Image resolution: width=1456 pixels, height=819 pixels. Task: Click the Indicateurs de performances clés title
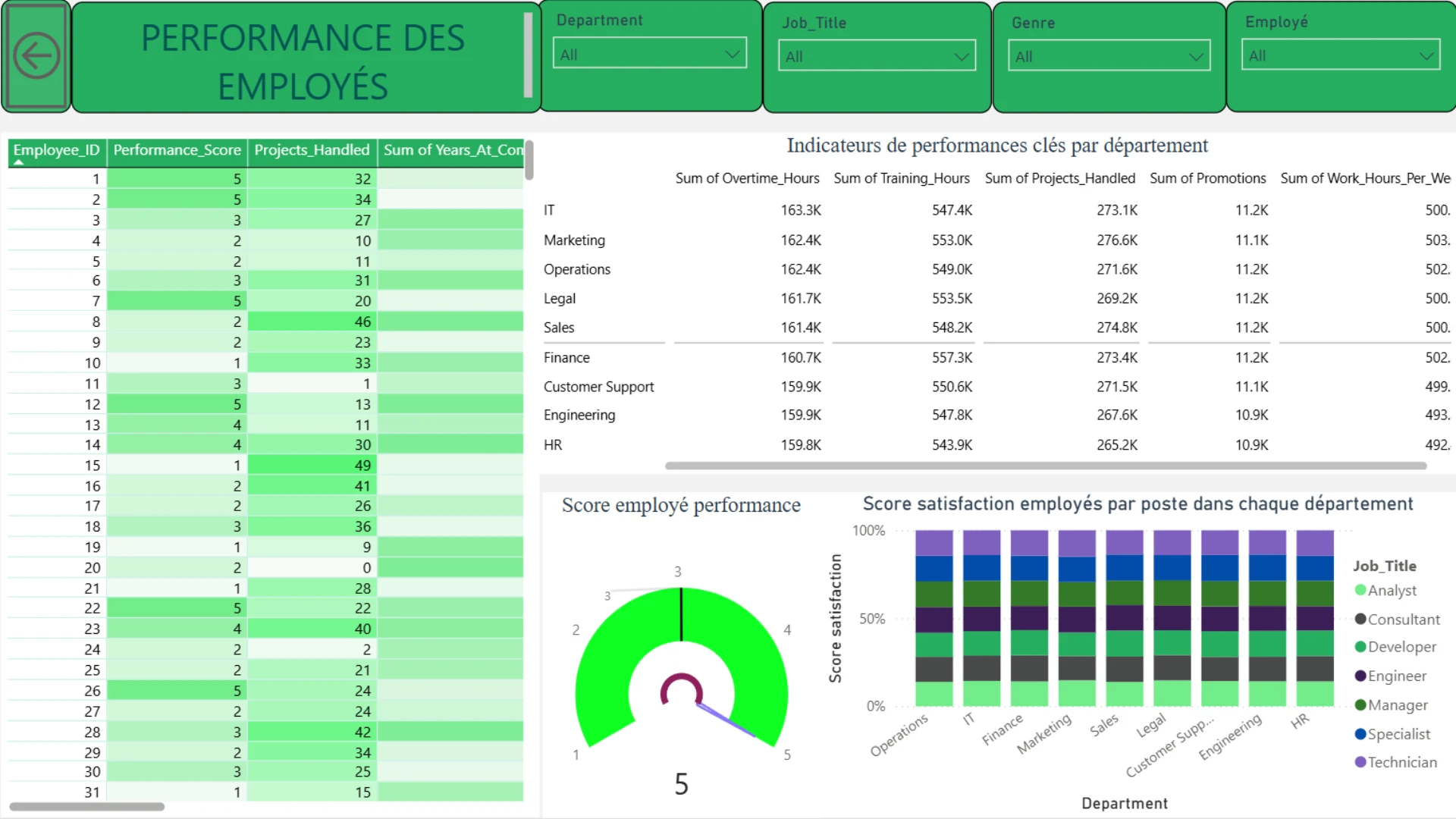(997, 146)
